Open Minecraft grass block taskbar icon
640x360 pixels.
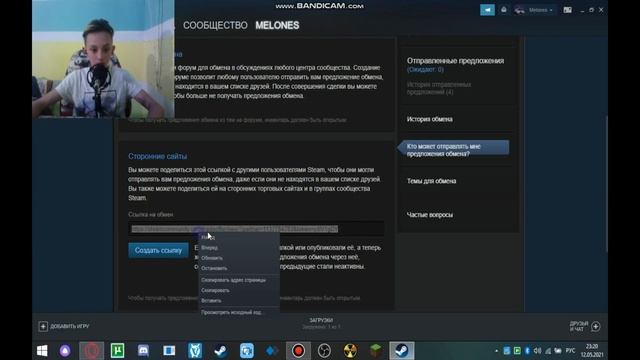(376, 351)
